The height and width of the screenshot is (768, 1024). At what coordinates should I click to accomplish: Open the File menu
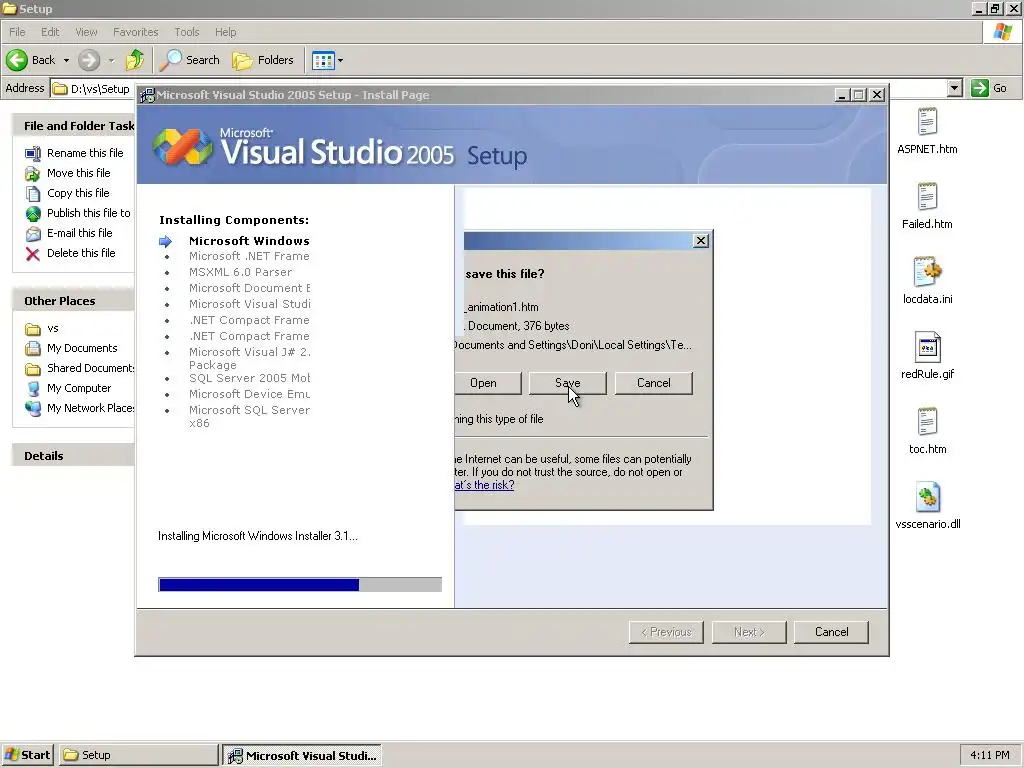[18, 32]
